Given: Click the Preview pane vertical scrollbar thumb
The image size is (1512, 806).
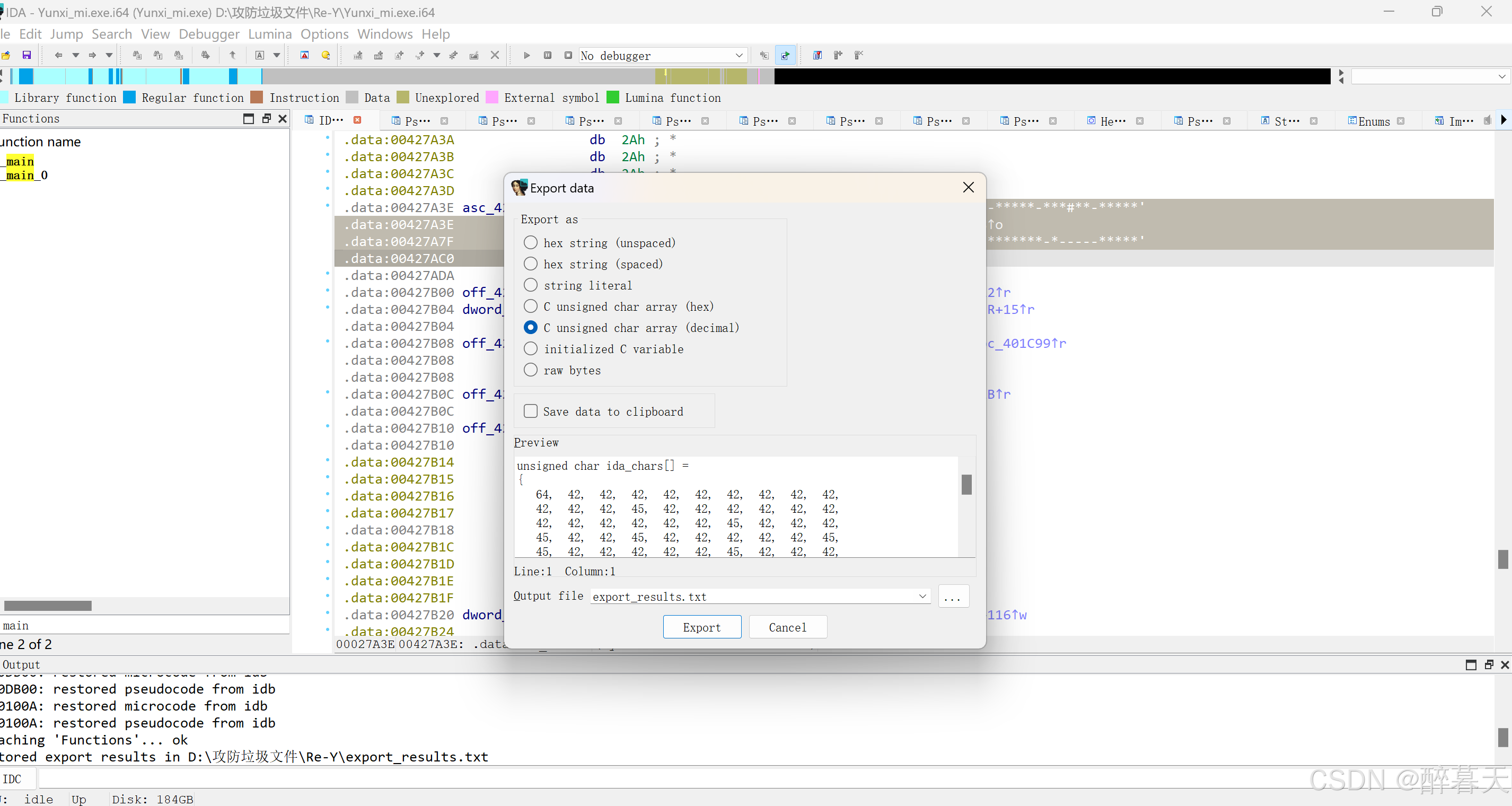Looking at the screenshot, I should pyautogui.click(x=966, y=484).
